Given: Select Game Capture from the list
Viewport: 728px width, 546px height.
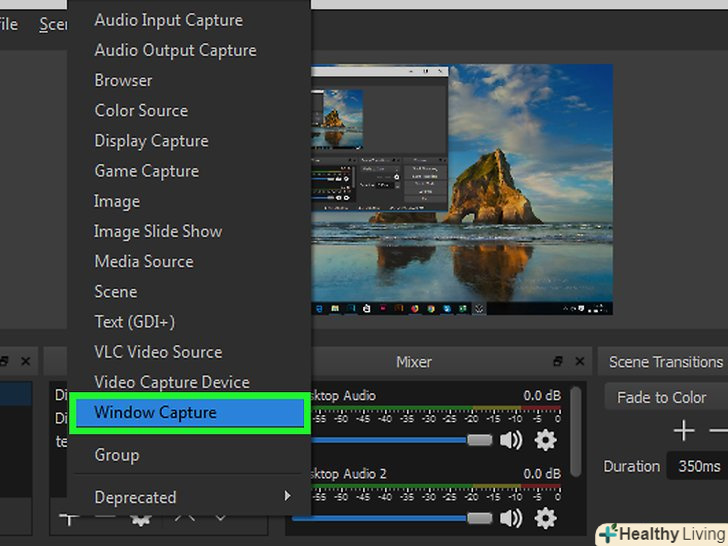Looking at the screenshot, I should tap(146, 171).
